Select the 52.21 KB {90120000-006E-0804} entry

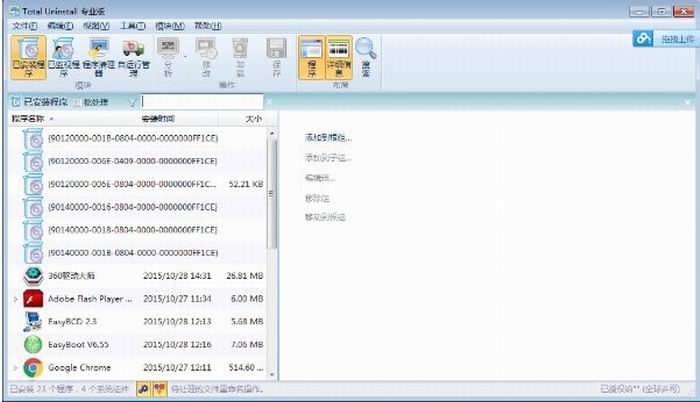tap(138, 184)
